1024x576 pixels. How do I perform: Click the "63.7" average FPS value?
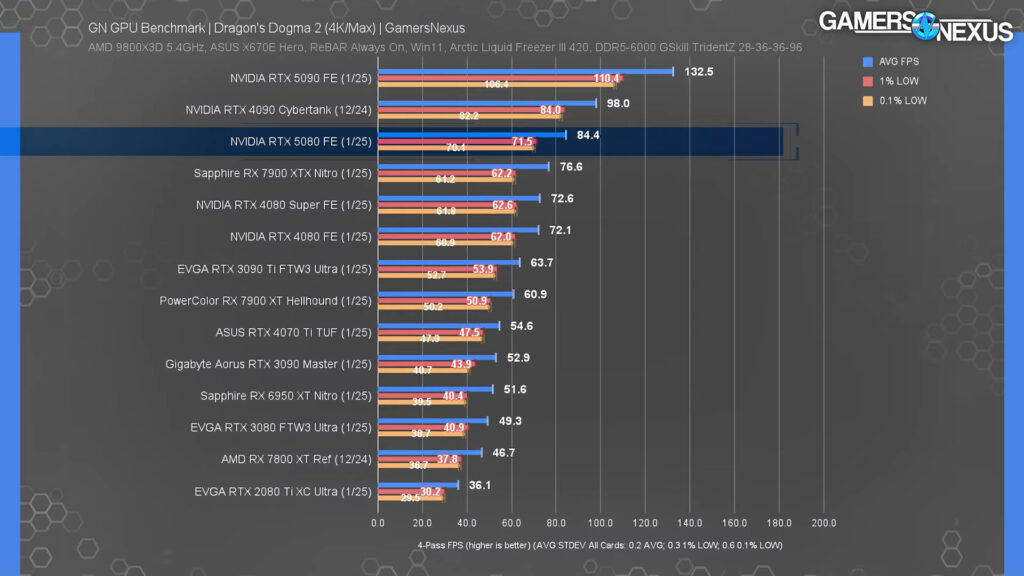pos(541,263)
